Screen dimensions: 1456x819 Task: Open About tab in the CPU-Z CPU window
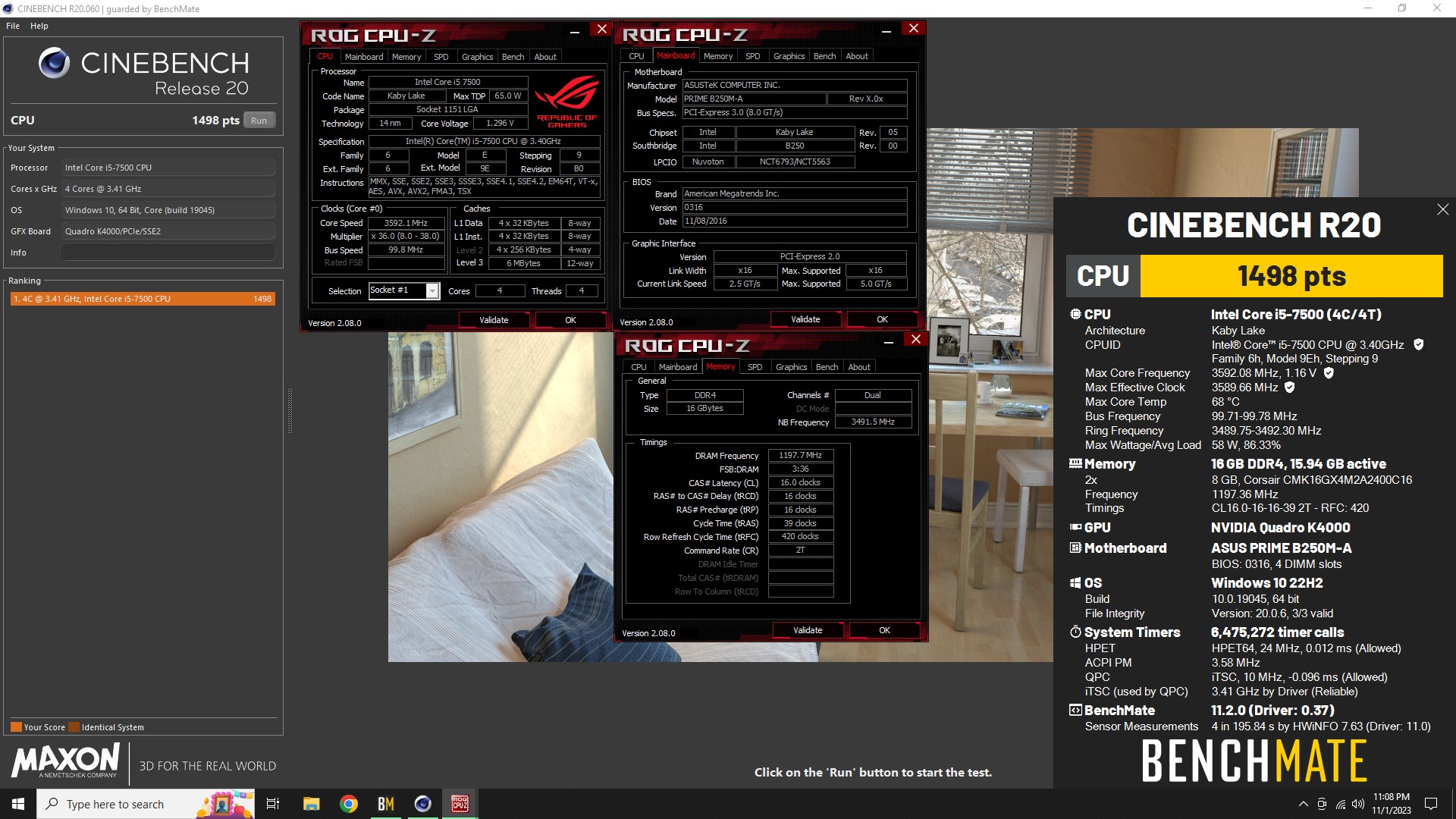[x=545, y=57]
